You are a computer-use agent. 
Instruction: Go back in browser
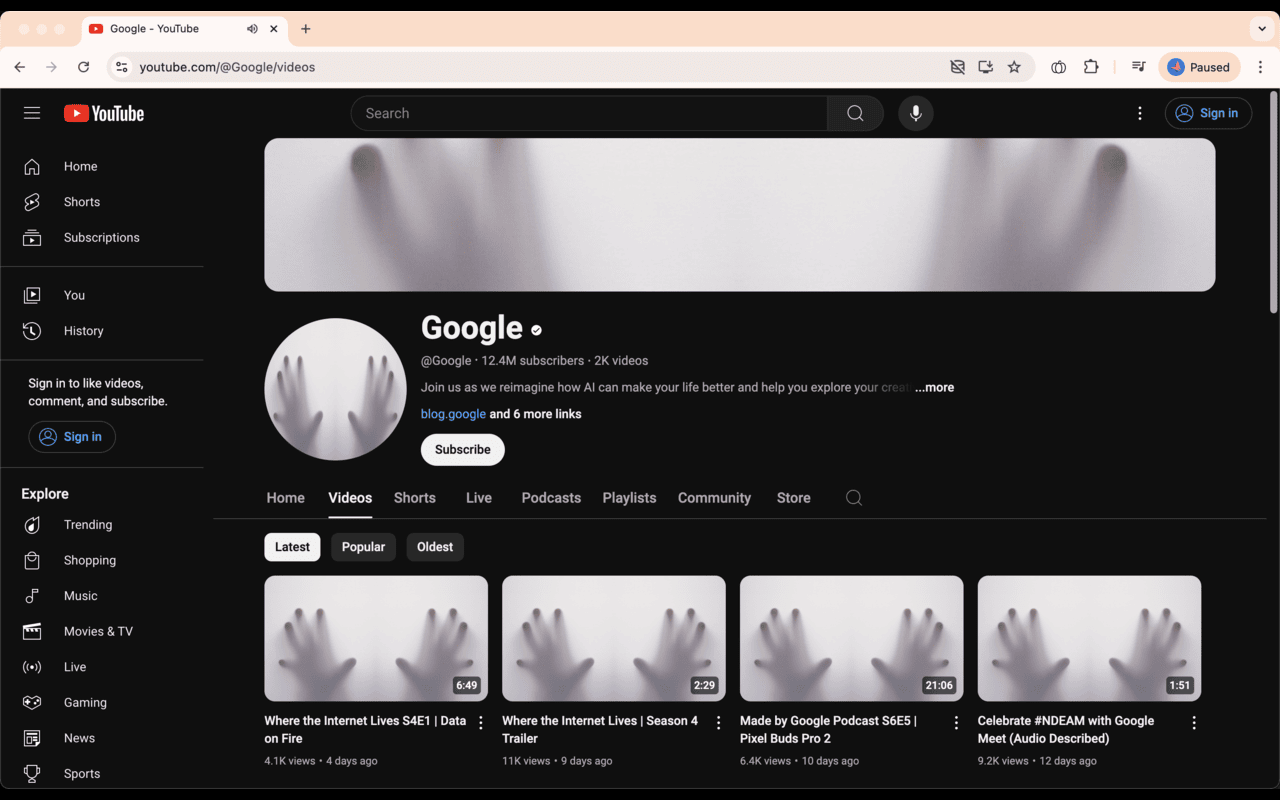[x=20, y=67]
